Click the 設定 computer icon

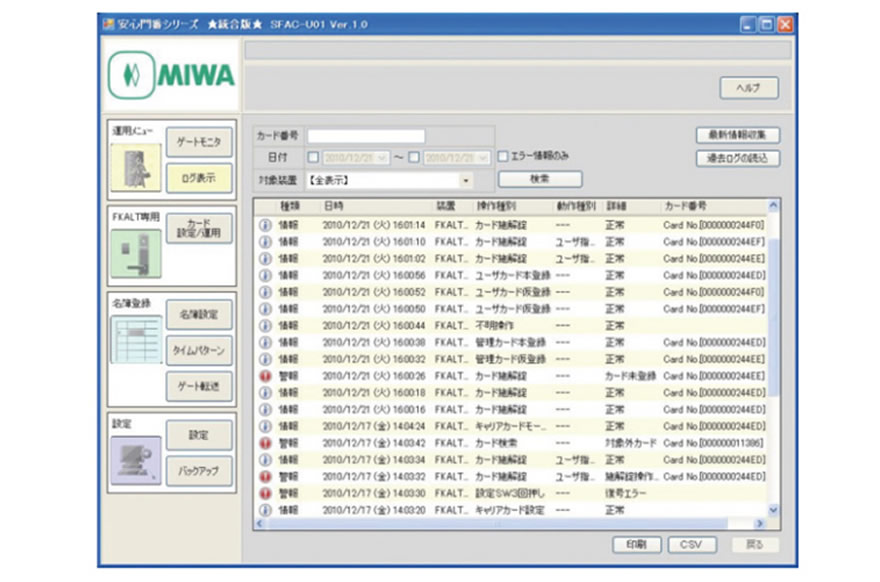tap(136, 460)
